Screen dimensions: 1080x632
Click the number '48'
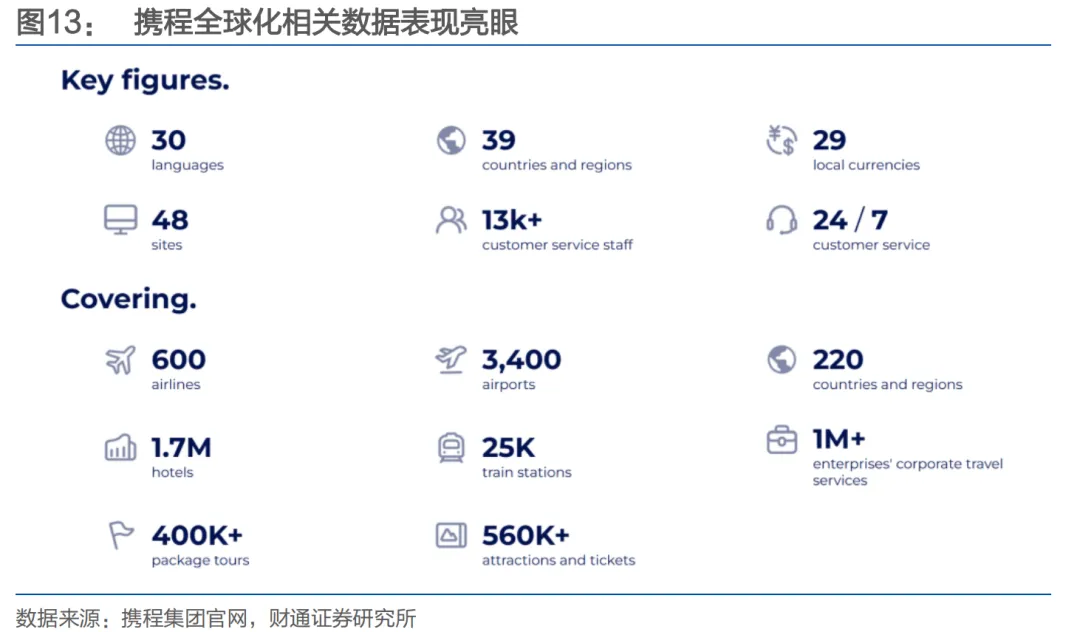pyautogui.click(x=169, y=220)
